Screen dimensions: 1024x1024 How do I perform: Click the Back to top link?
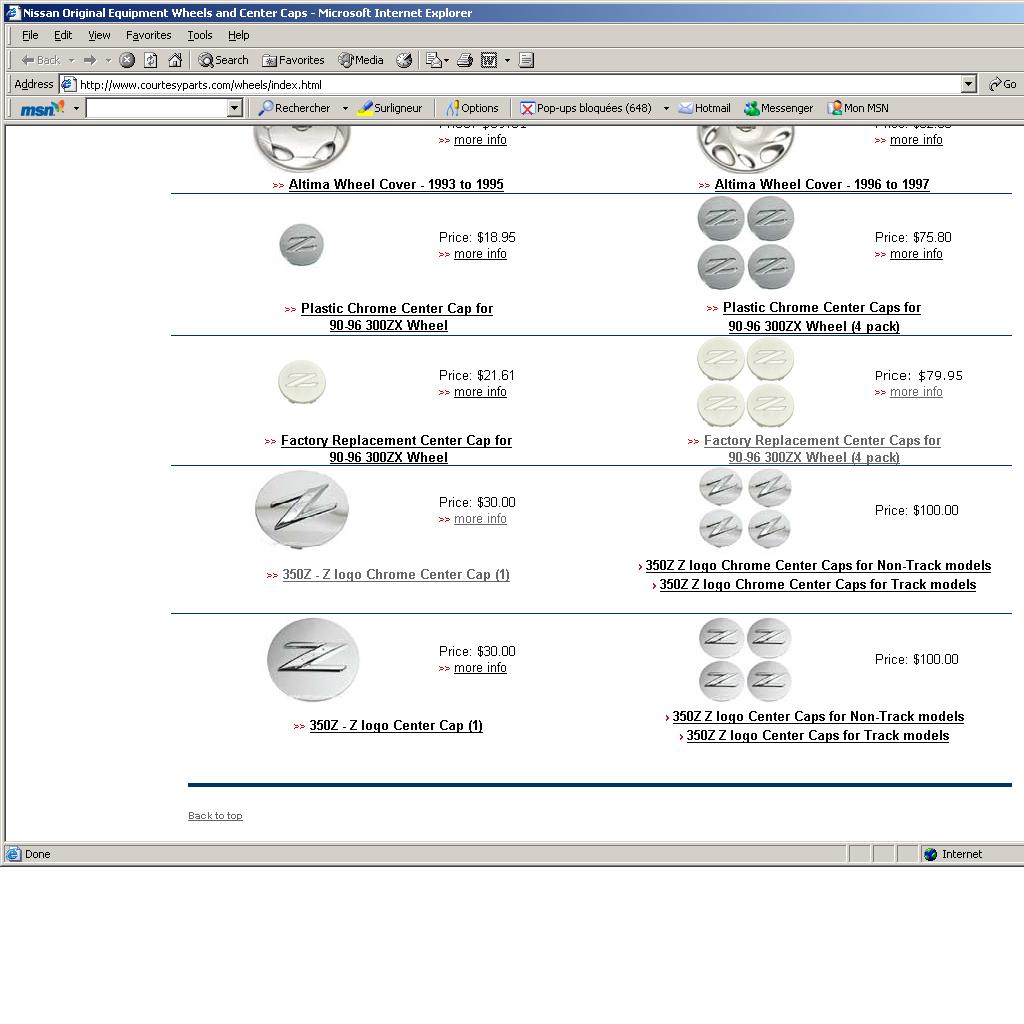(215, 816)
